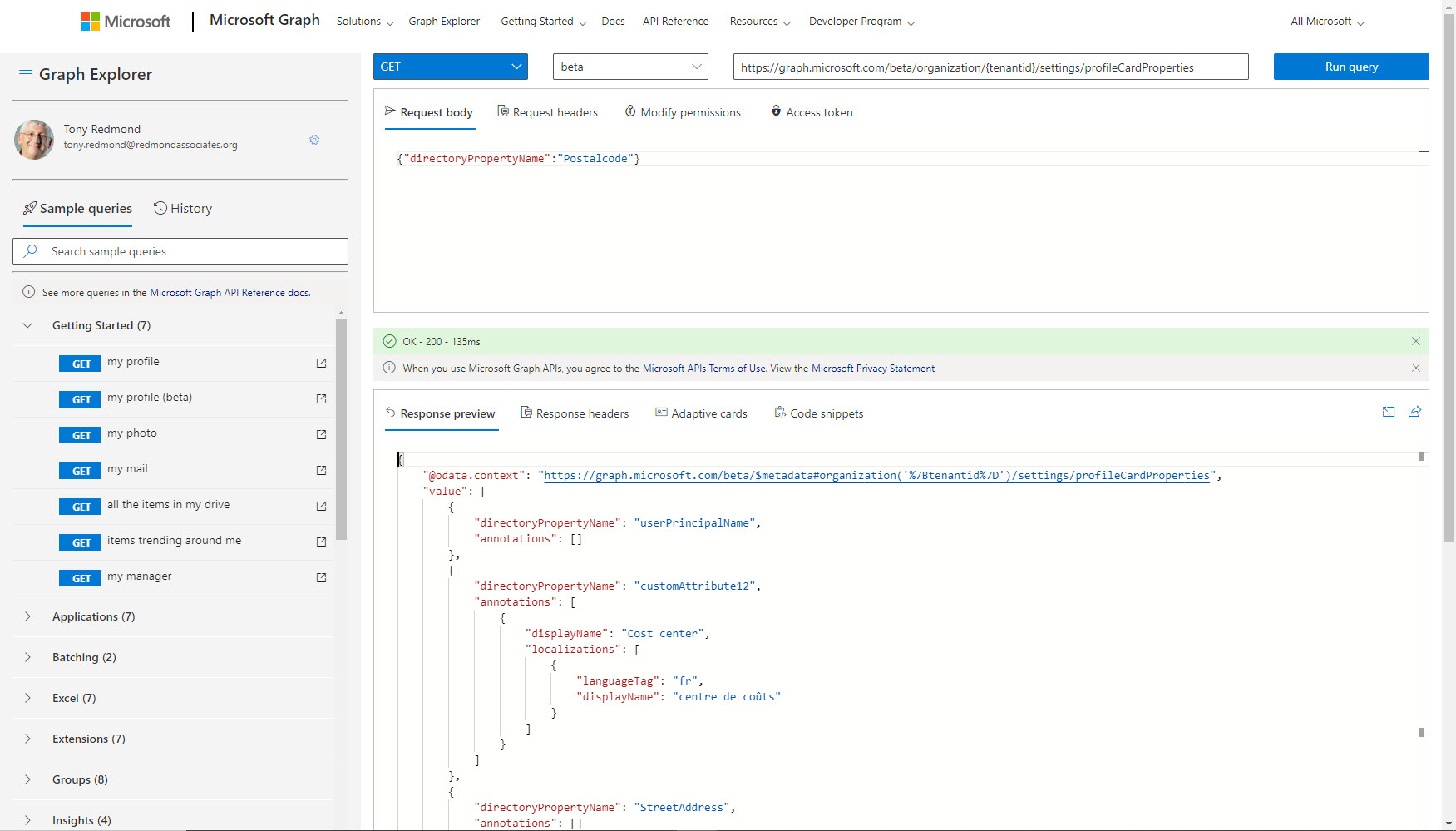The image size is (1456, 831).
Task: Open the all items in my drive link icon
Action: [321, 506]
